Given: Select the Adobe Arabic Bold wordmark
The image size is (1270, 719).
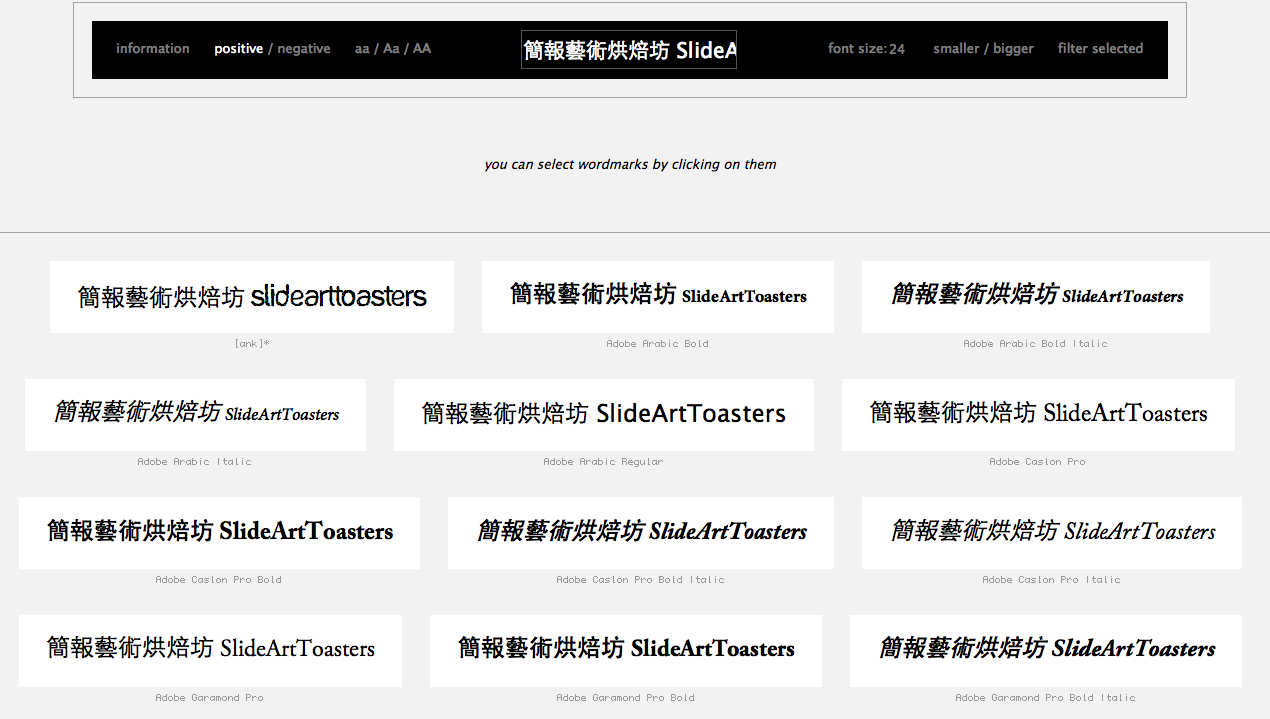Looking at the screenshot, I should tap(658, 297).
